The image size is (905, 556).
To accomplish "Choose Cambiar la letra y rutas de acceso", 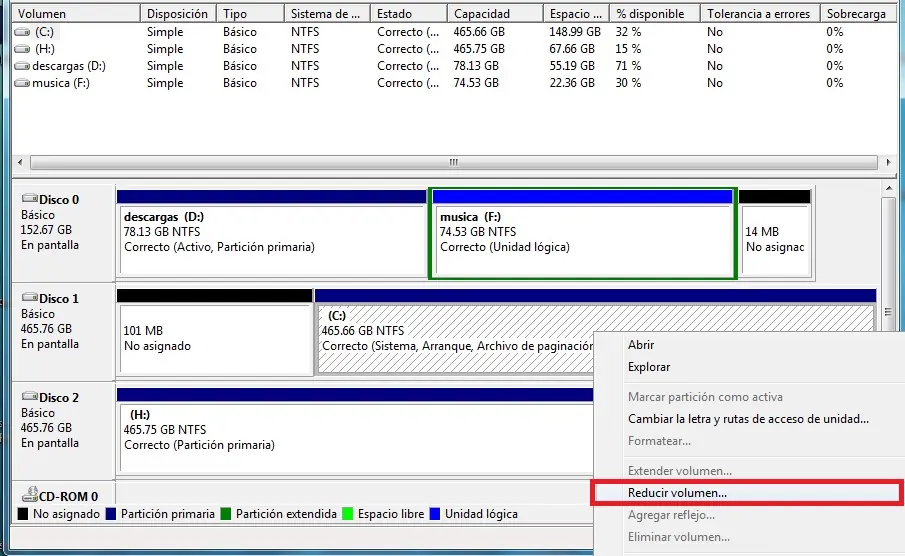I will click(x=748, y=419).
